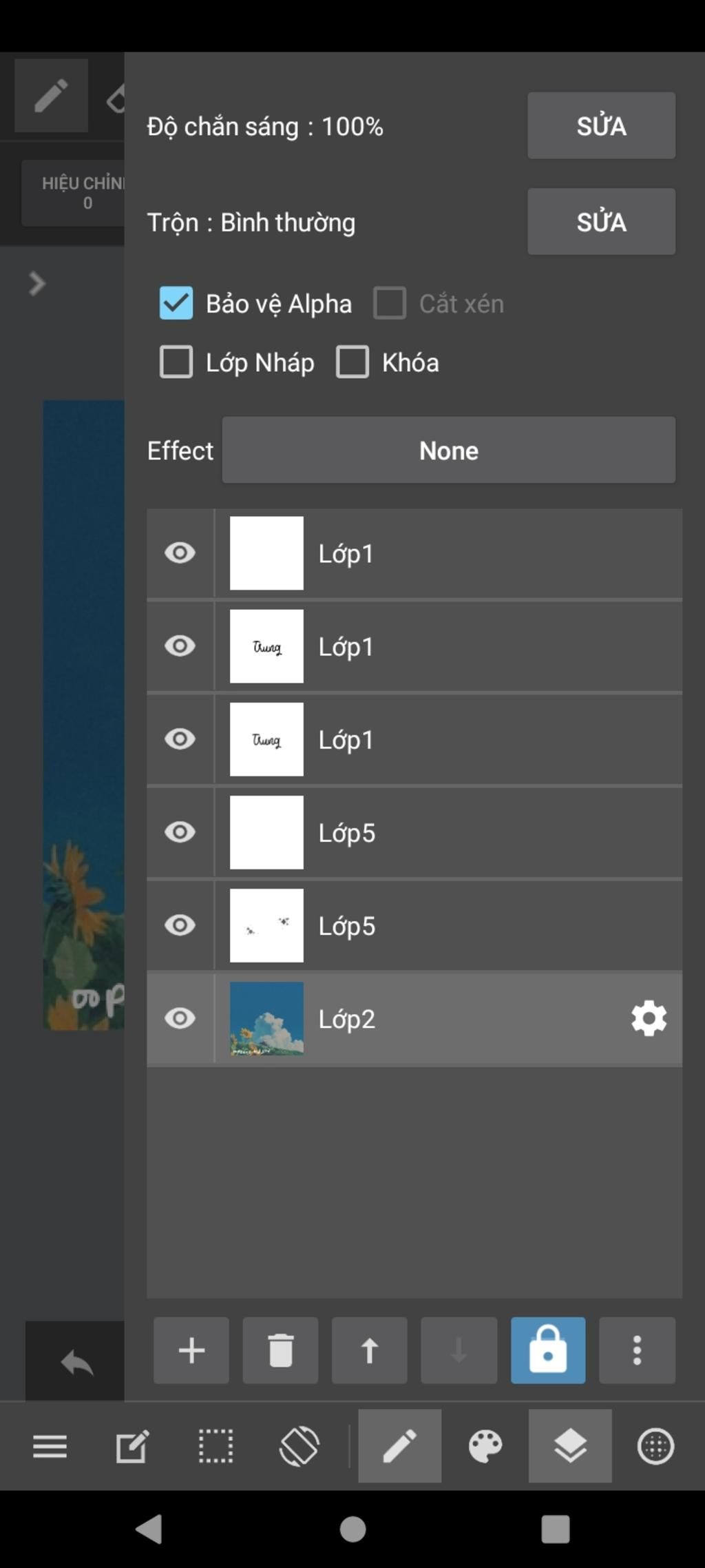Open the color palette icon

click(485, 1445)
